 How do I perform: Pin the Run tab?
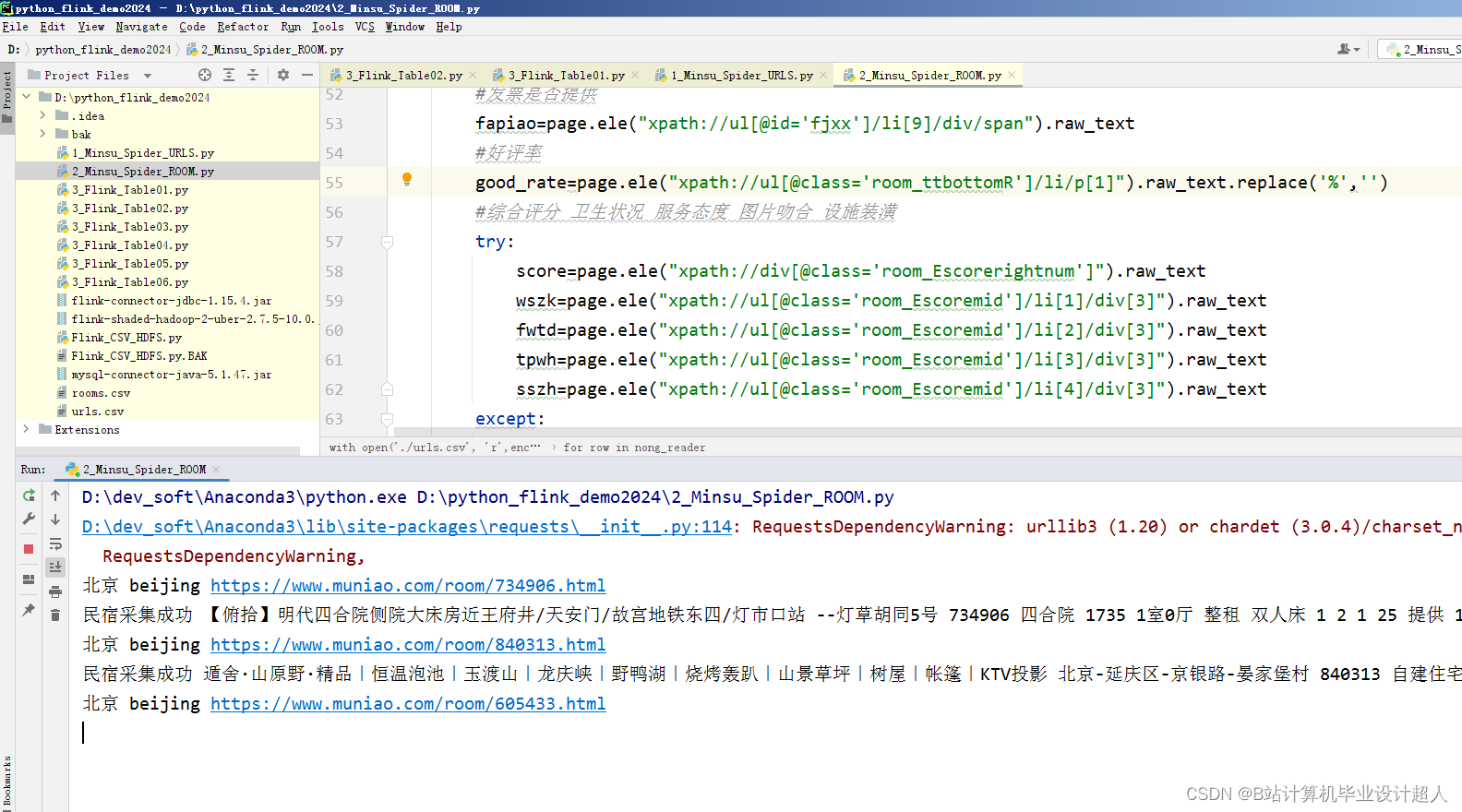point(29,610)
